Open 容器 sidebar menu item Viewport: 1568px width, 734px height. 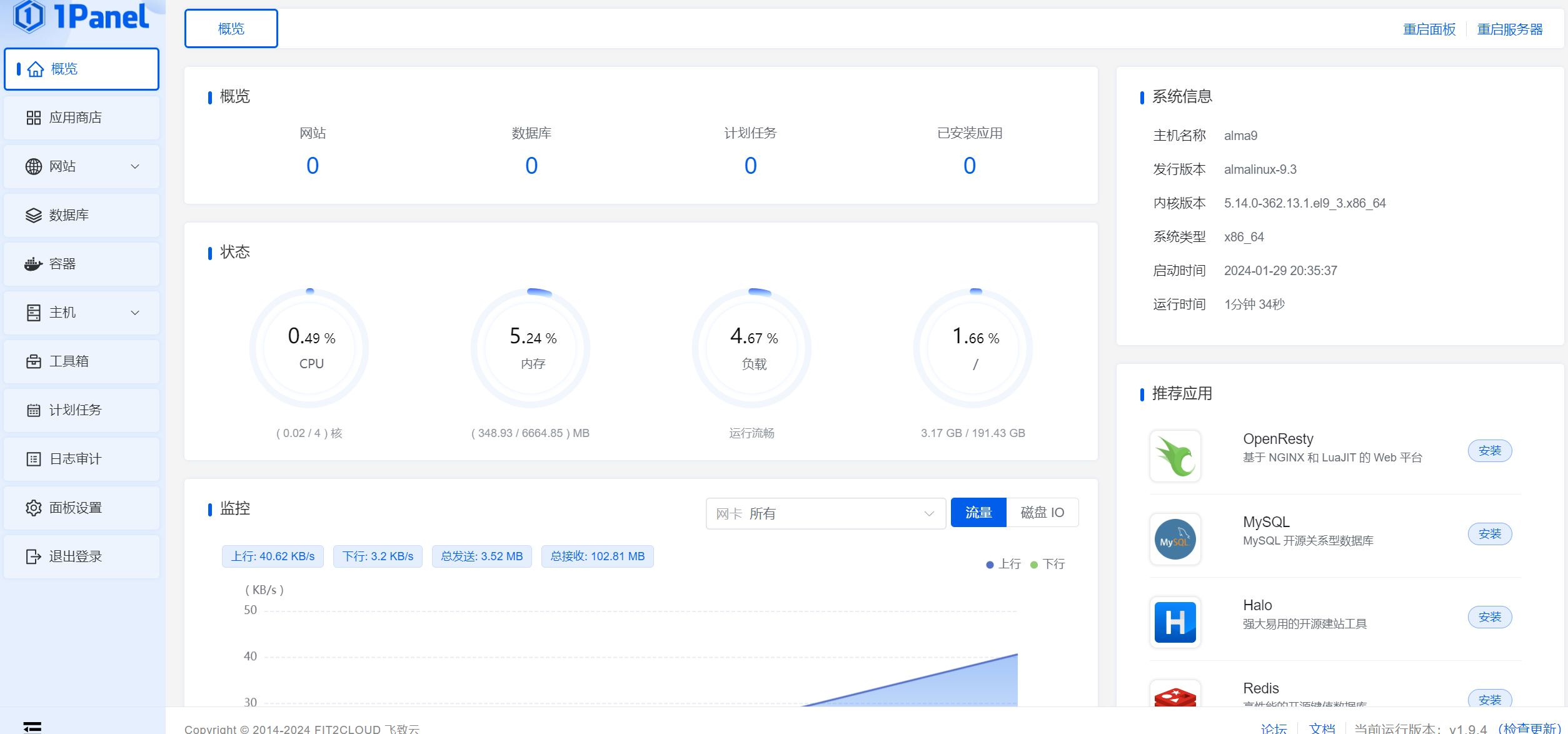(81, 264)
